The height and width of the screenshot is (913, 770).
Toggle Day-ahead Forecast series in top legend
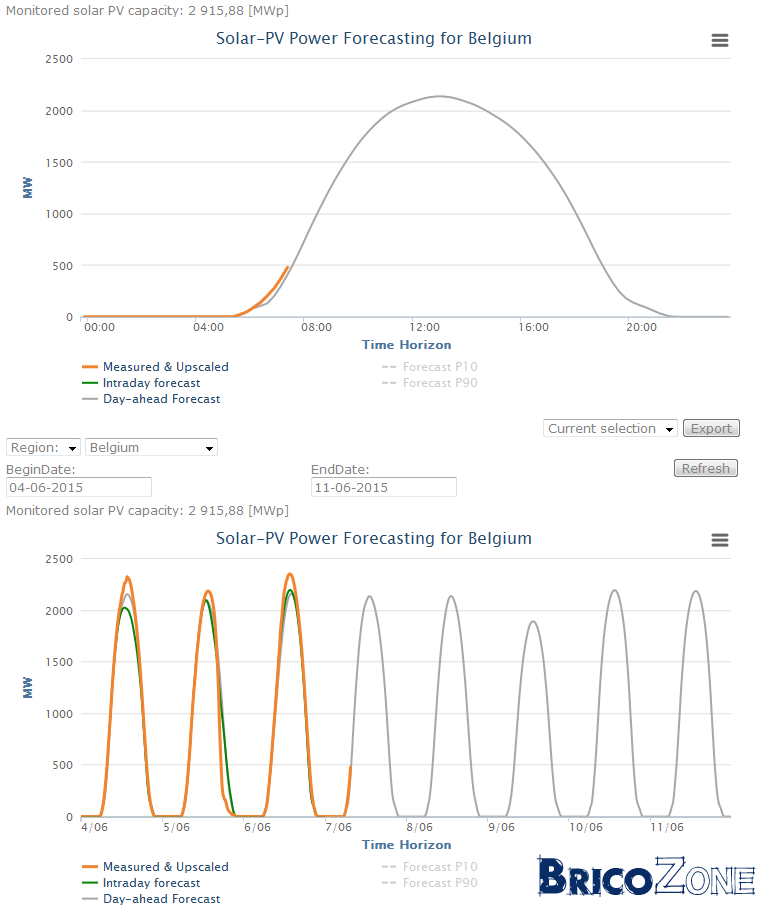151,399
